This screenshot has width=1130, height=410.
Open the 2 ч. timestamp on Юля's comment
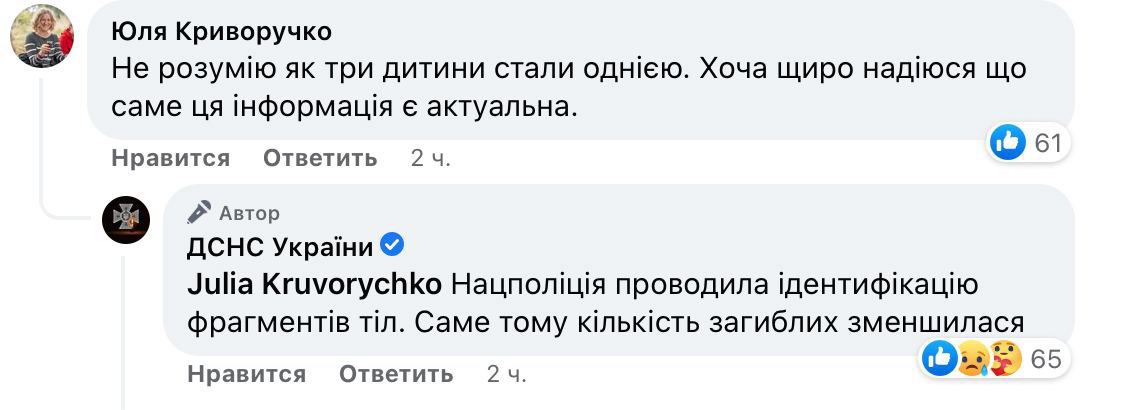(430, 158)
